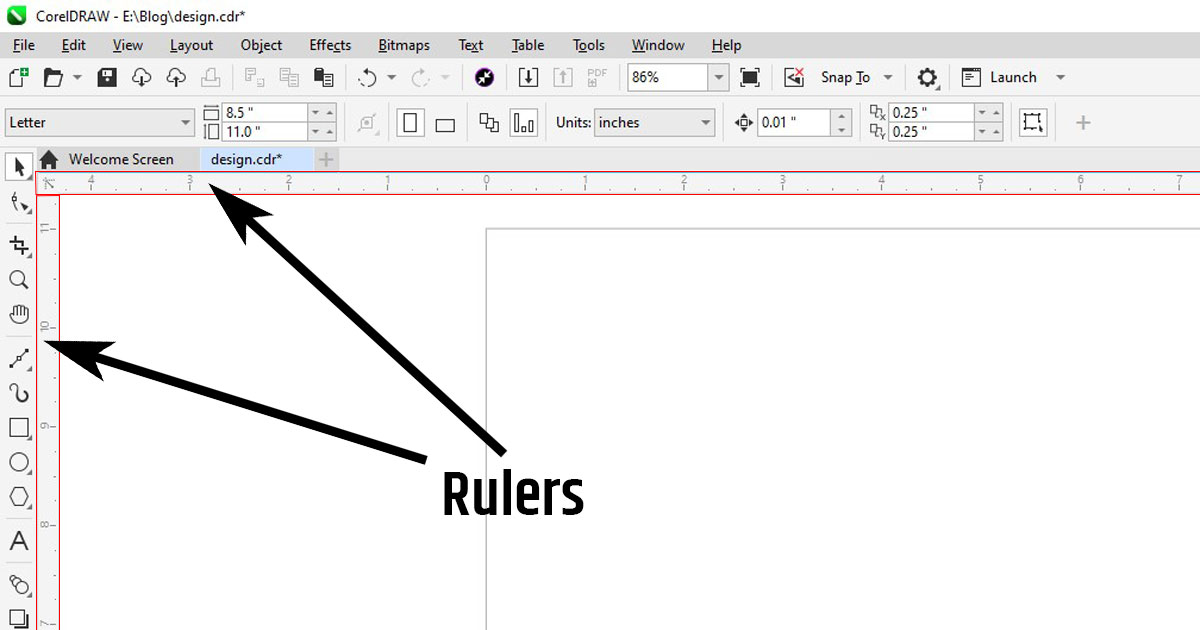Click the Snap To button
The height and width of the screenshot is (630, 1200).
845,77
